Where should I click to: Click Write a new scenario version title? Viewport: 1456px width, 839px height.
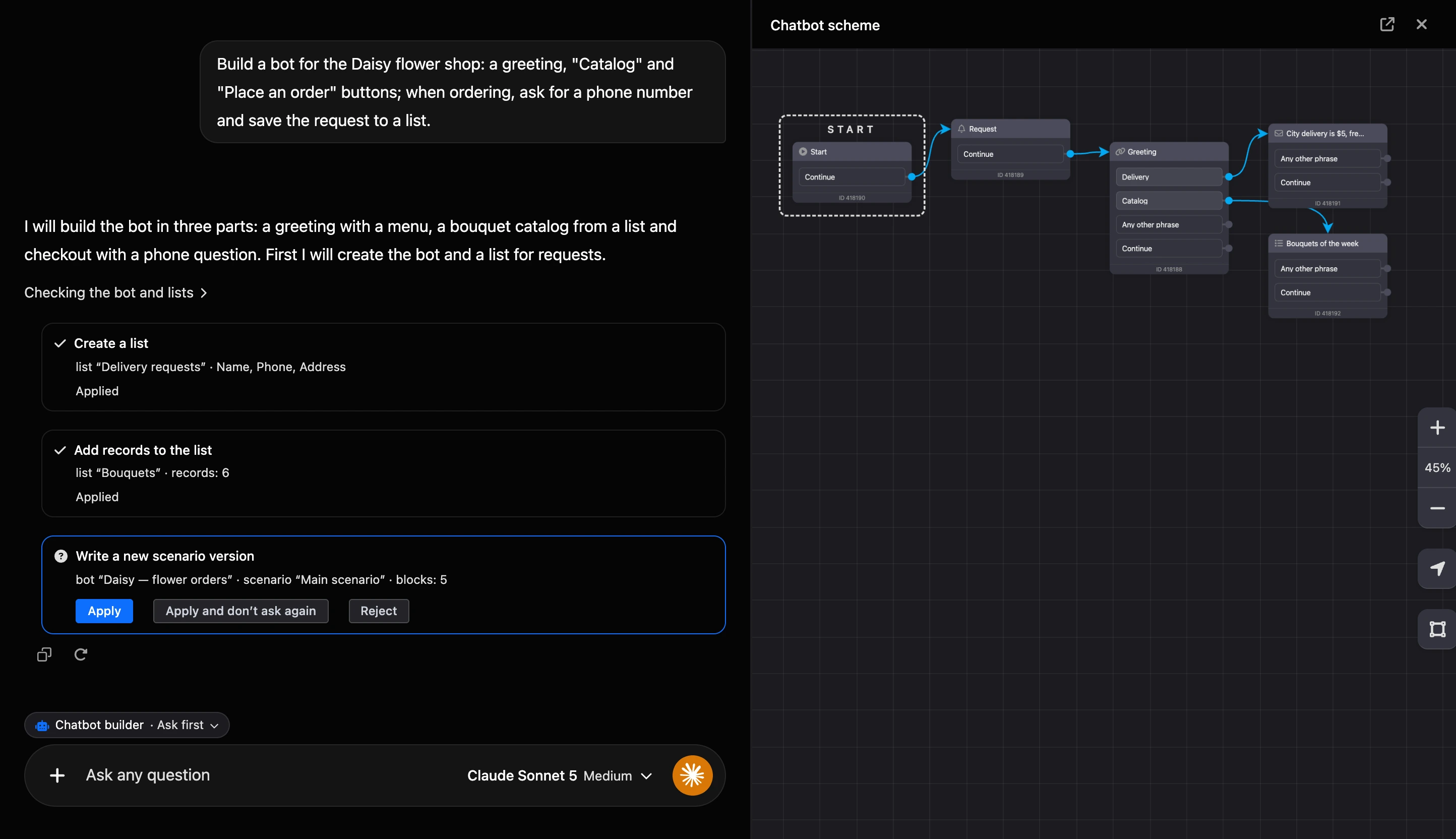[165, 556]
